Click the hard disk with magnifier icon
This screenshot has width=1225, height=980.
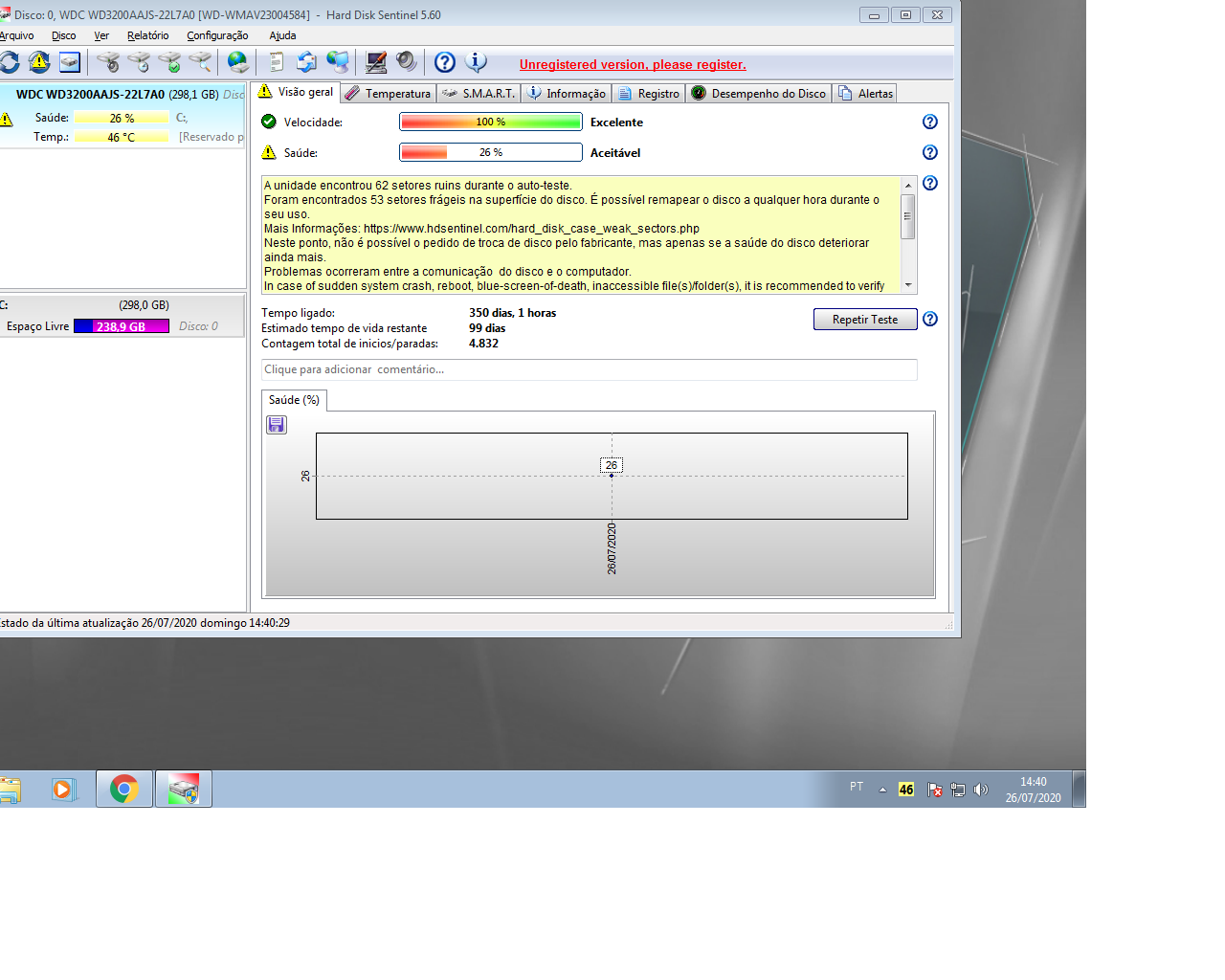(200, 62)
